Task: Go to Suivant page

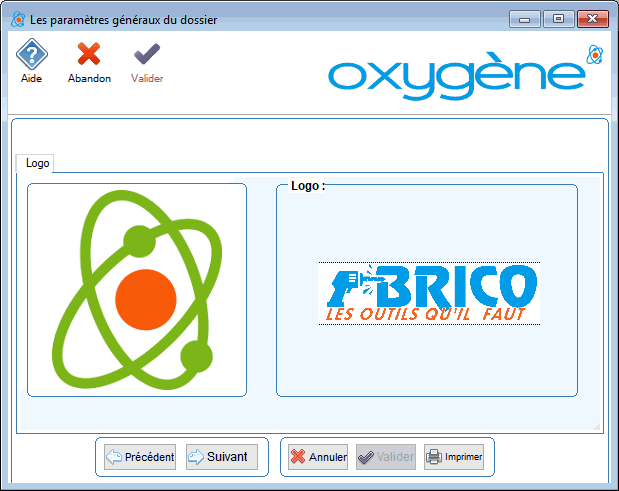Action: coord(222,457)
